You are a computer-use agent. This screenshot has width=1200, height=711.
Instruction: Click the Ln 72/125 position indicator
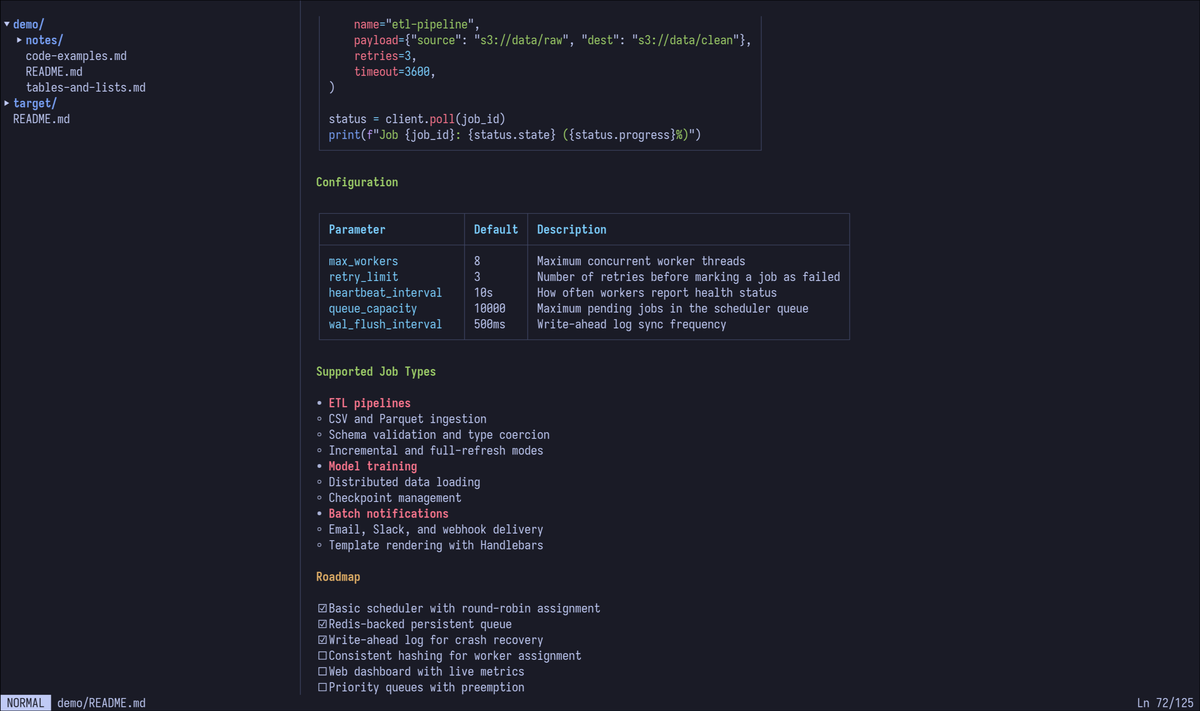tap(1166, 702)
